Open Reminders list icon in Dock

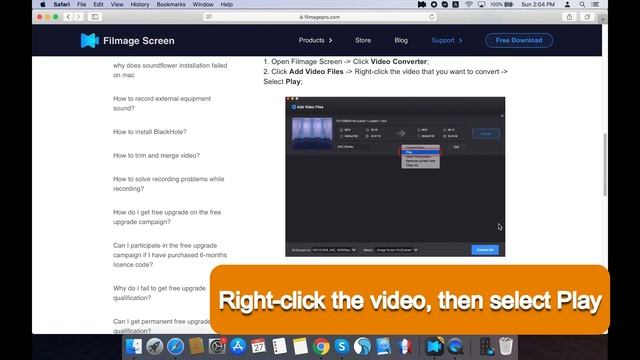280,347
